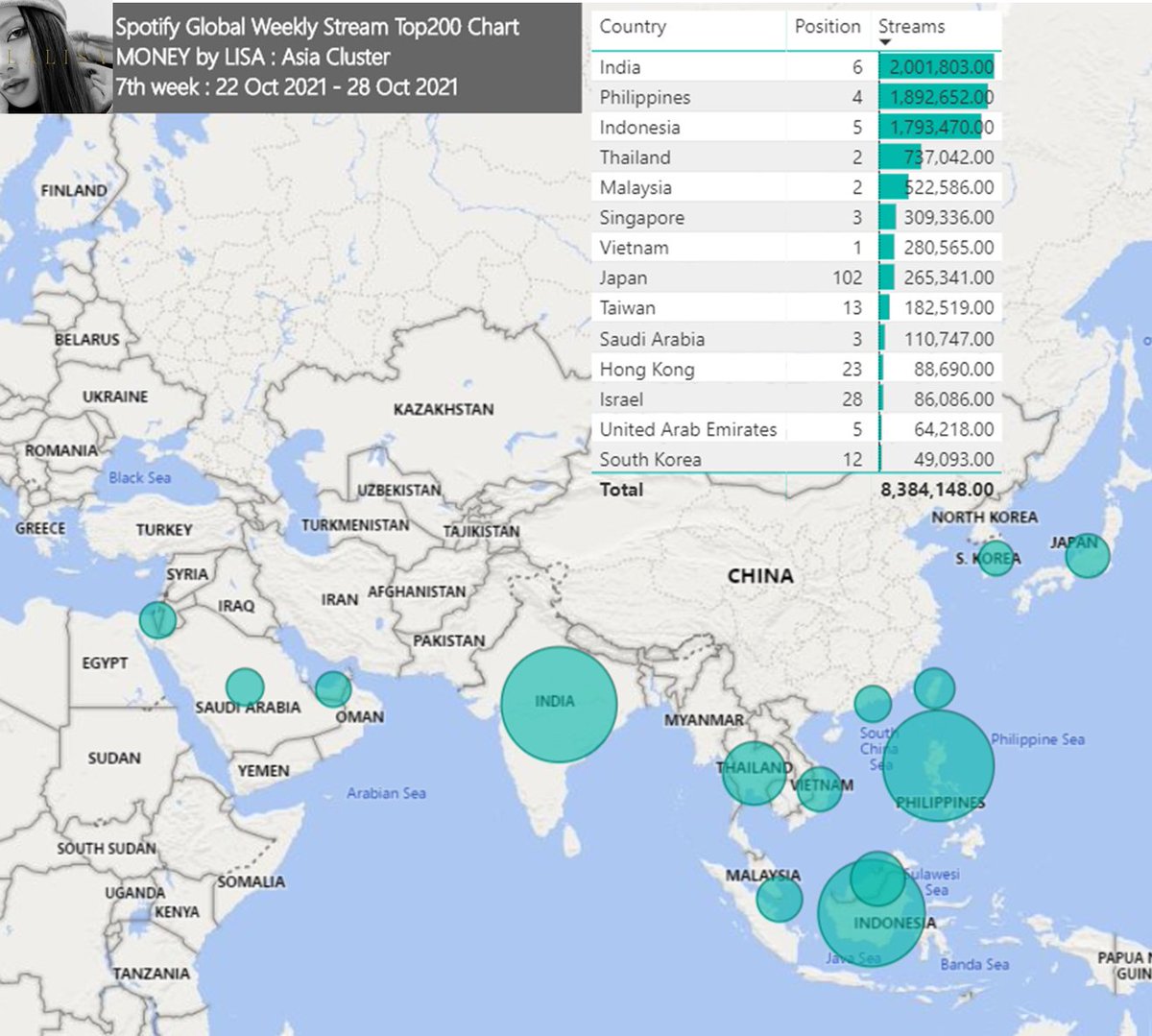1152x1036 pixels.
Task: Click the India streams value 2,001,803.00
Action: [942, 67]
